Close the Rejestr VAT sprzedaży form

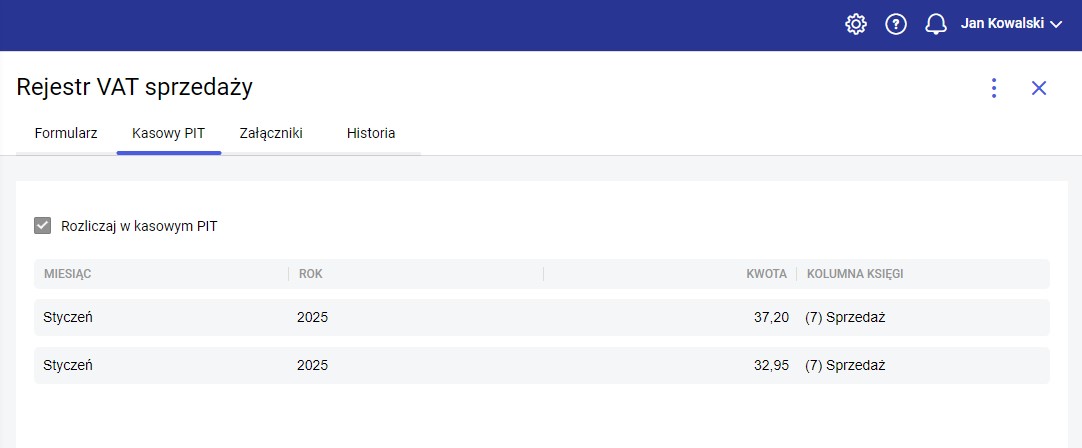point(1039,88)
